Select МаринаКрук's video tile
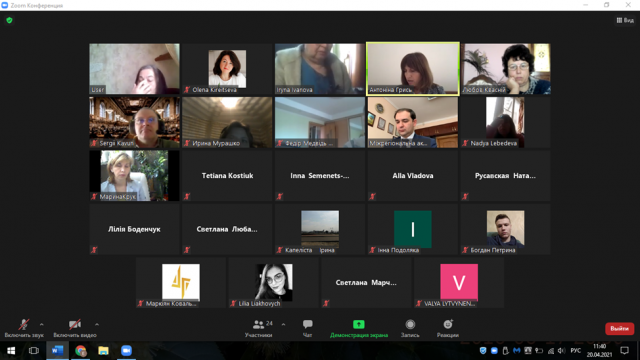The width and height of the screenshot is (640, 360). pyautogui.click(x=134, y=176)
